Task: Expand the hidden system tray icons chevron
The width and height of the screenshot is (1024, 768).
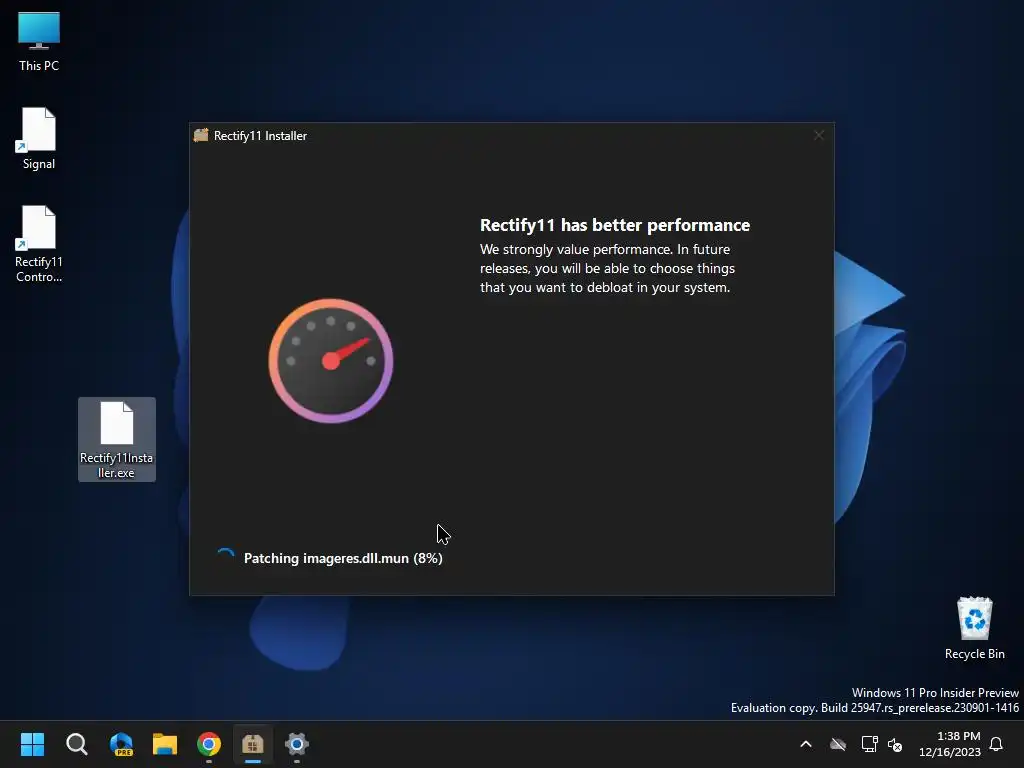Action: point(806,744)
